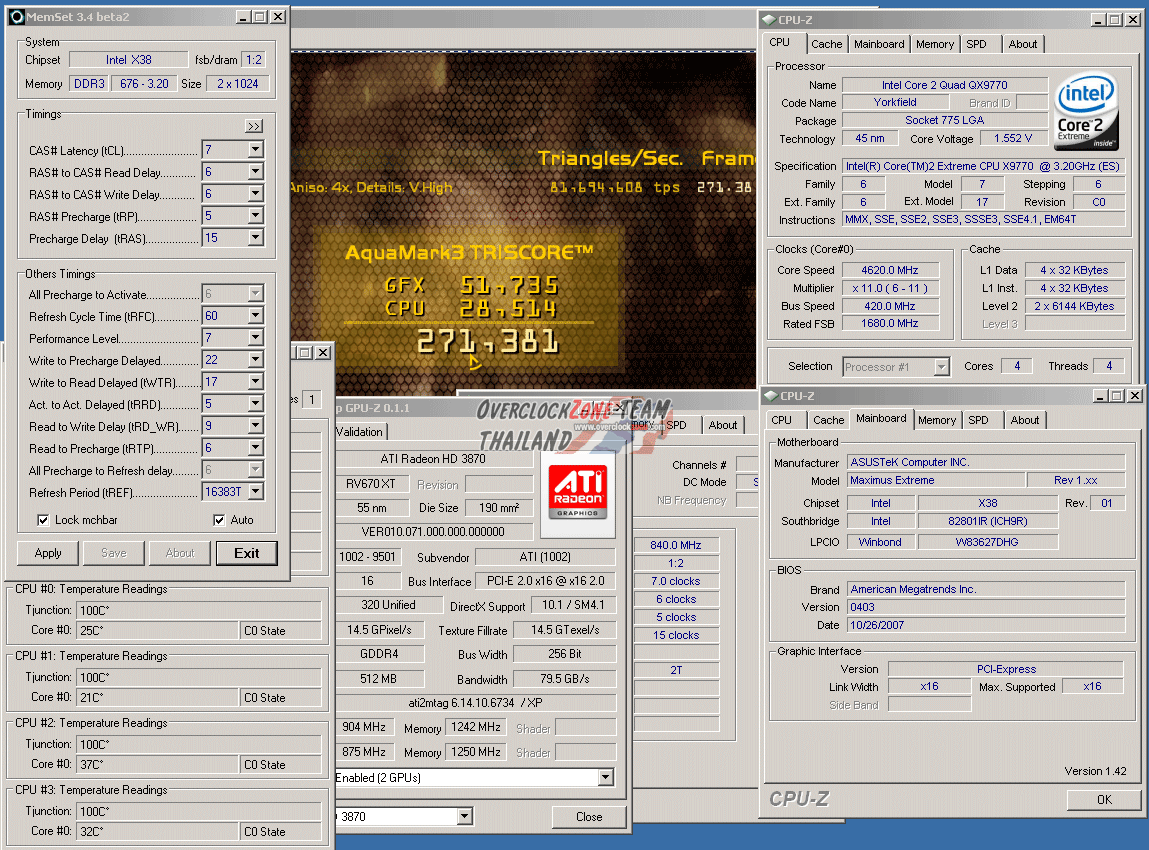Click OK in the lower CPU-Z window

click(1104, 799)
